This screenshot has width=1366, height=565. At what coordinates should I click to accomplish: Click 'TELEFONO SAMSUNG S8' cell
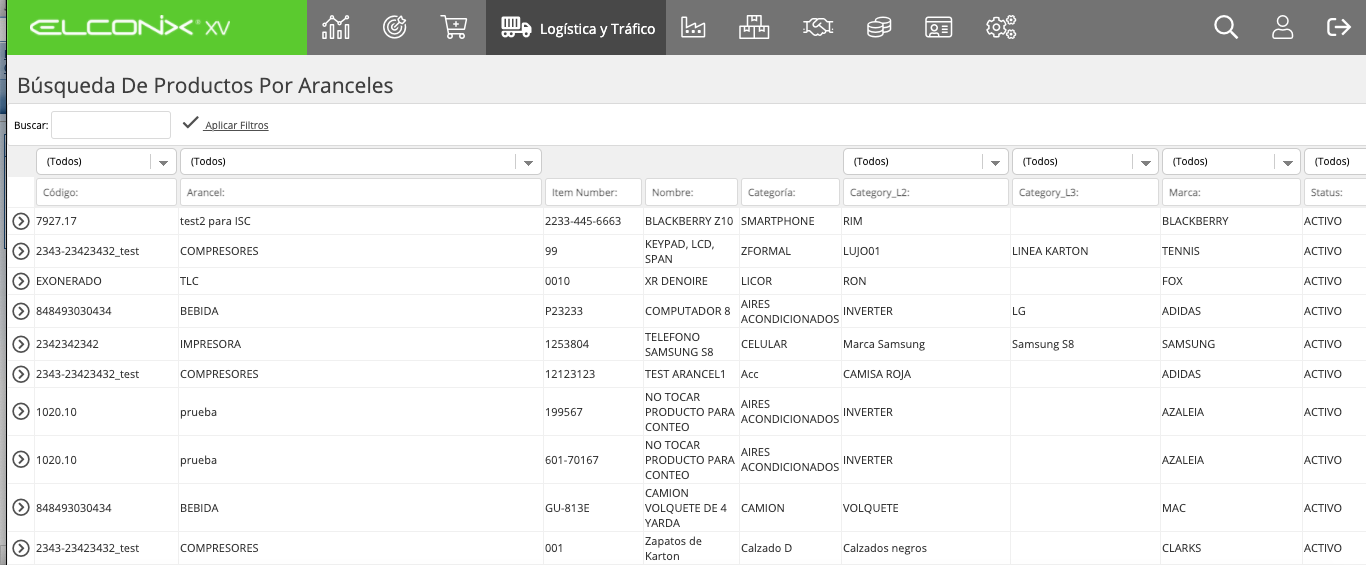coord(679,344)
